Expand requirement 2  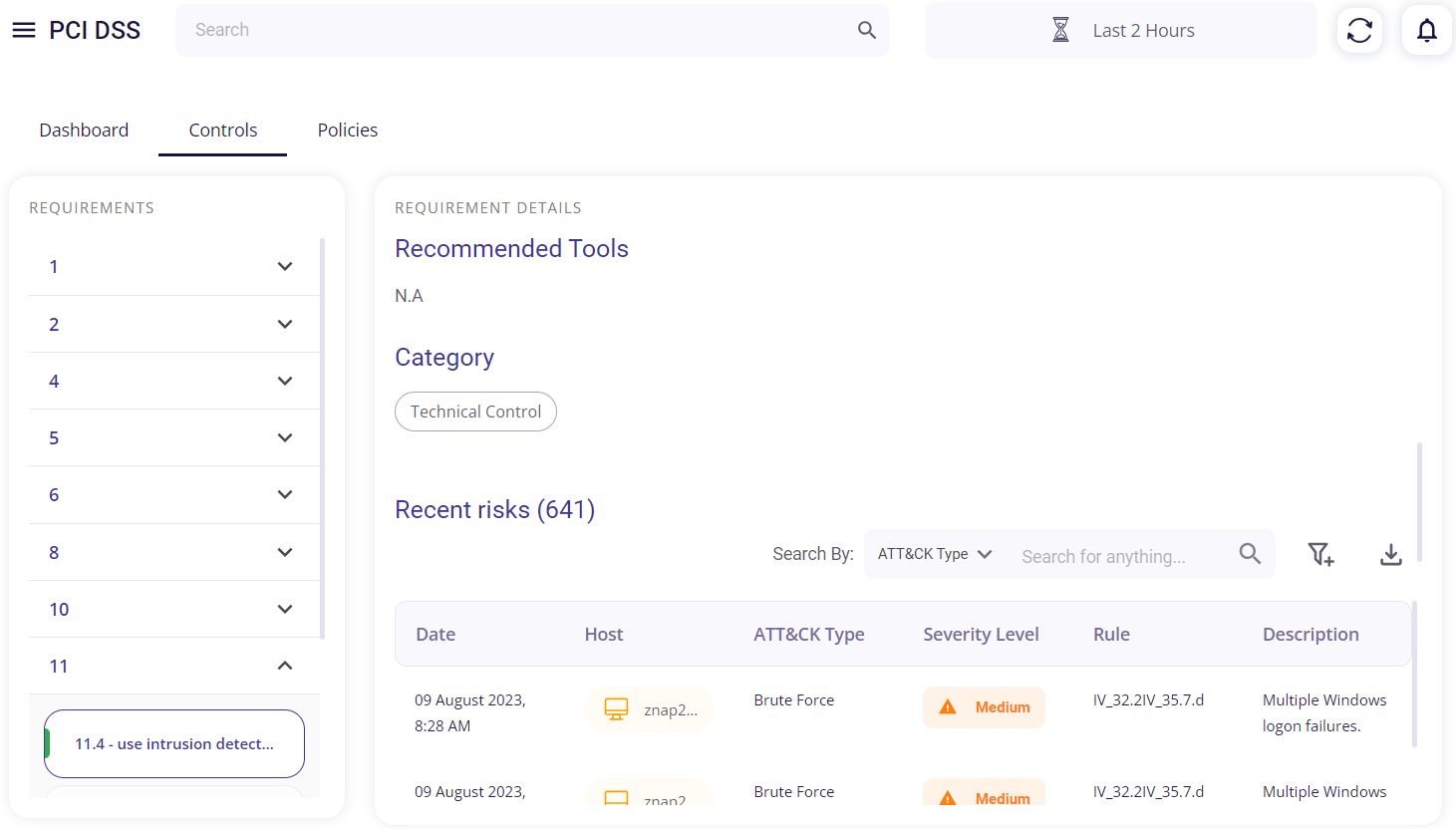(174, 324)
